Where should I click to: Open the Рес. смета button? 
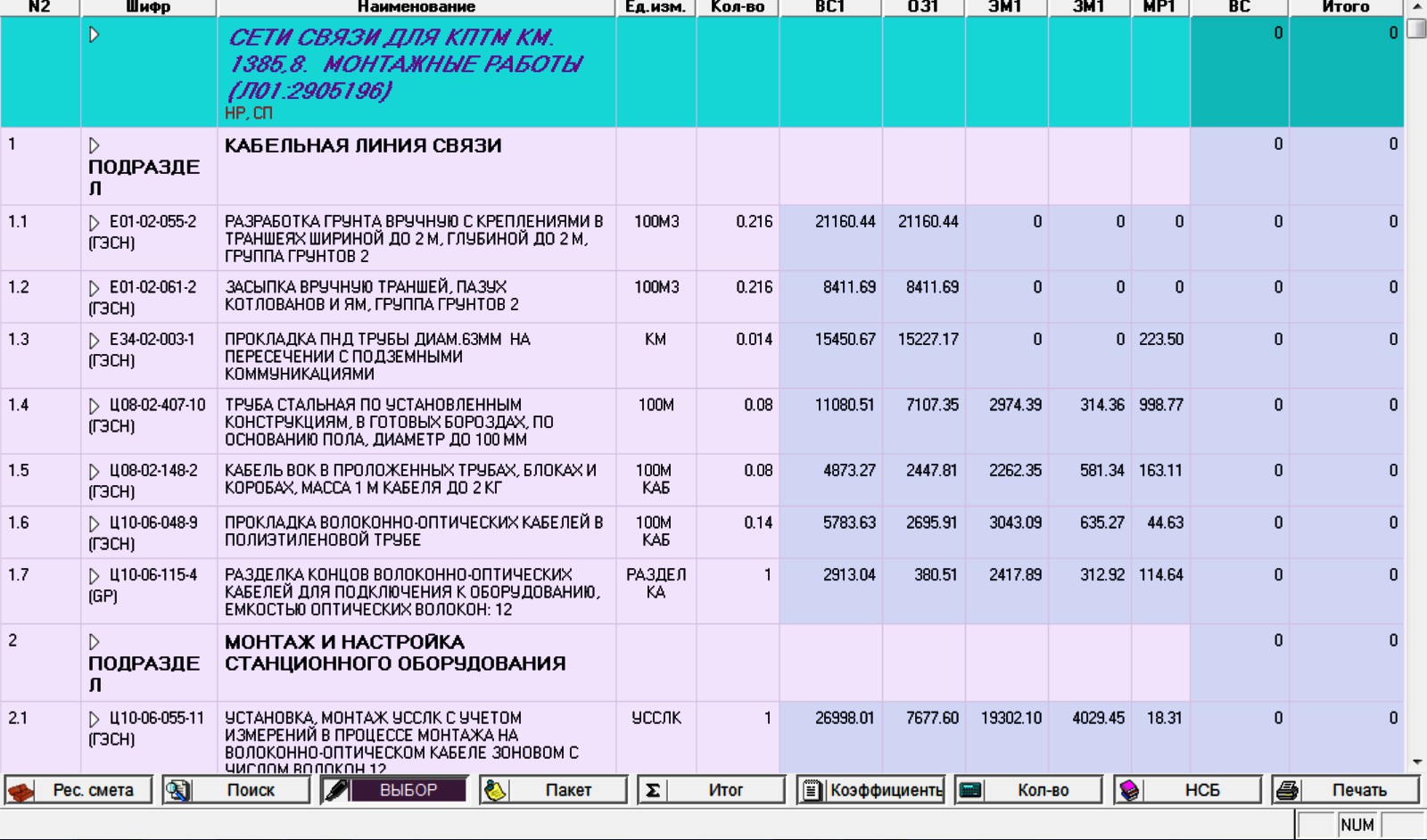(78, 790)
